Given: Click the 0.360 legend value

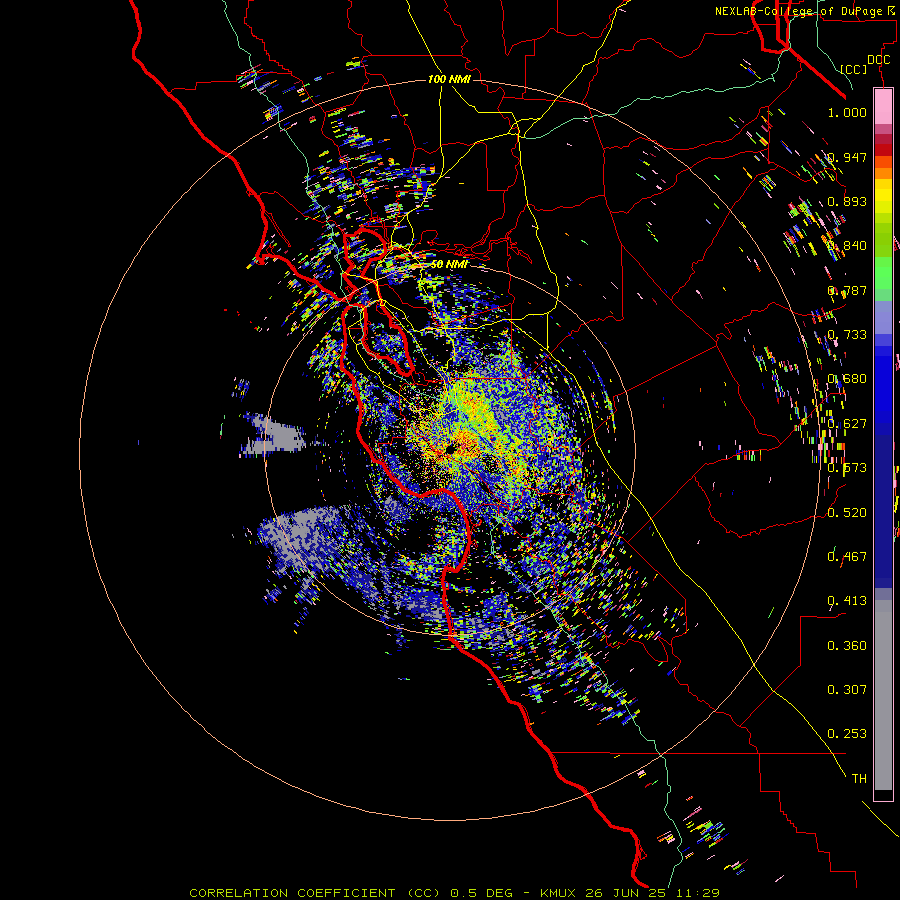Looking at the screenshot, I should (x=847, y=646).
